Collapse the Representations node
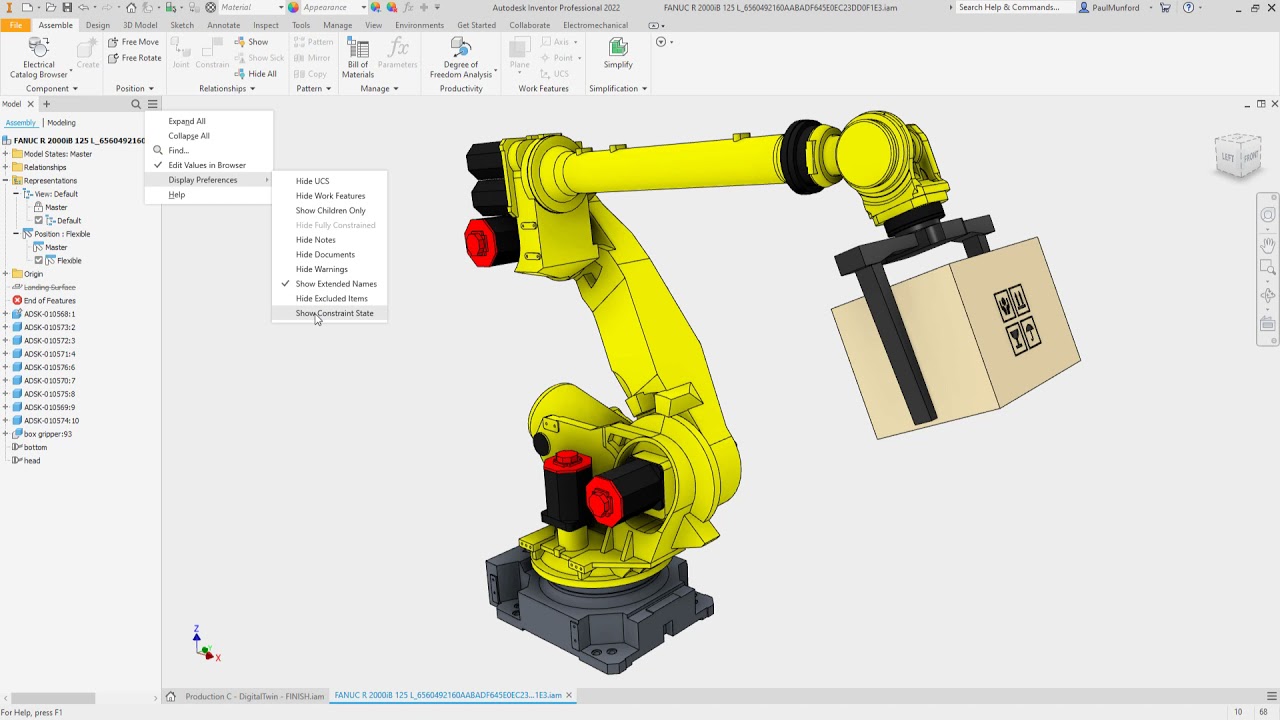 pyautogui.click(x=7, y=180)
